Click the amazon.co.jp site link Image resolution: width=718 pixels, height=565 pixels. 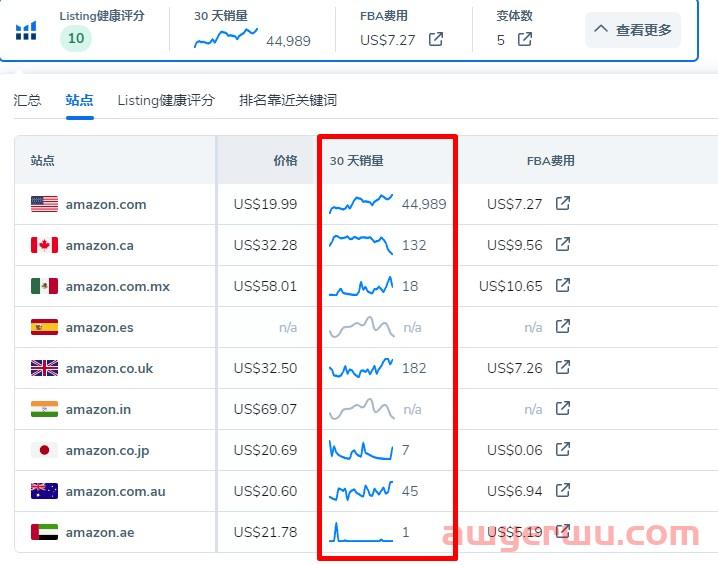[107, 450]
